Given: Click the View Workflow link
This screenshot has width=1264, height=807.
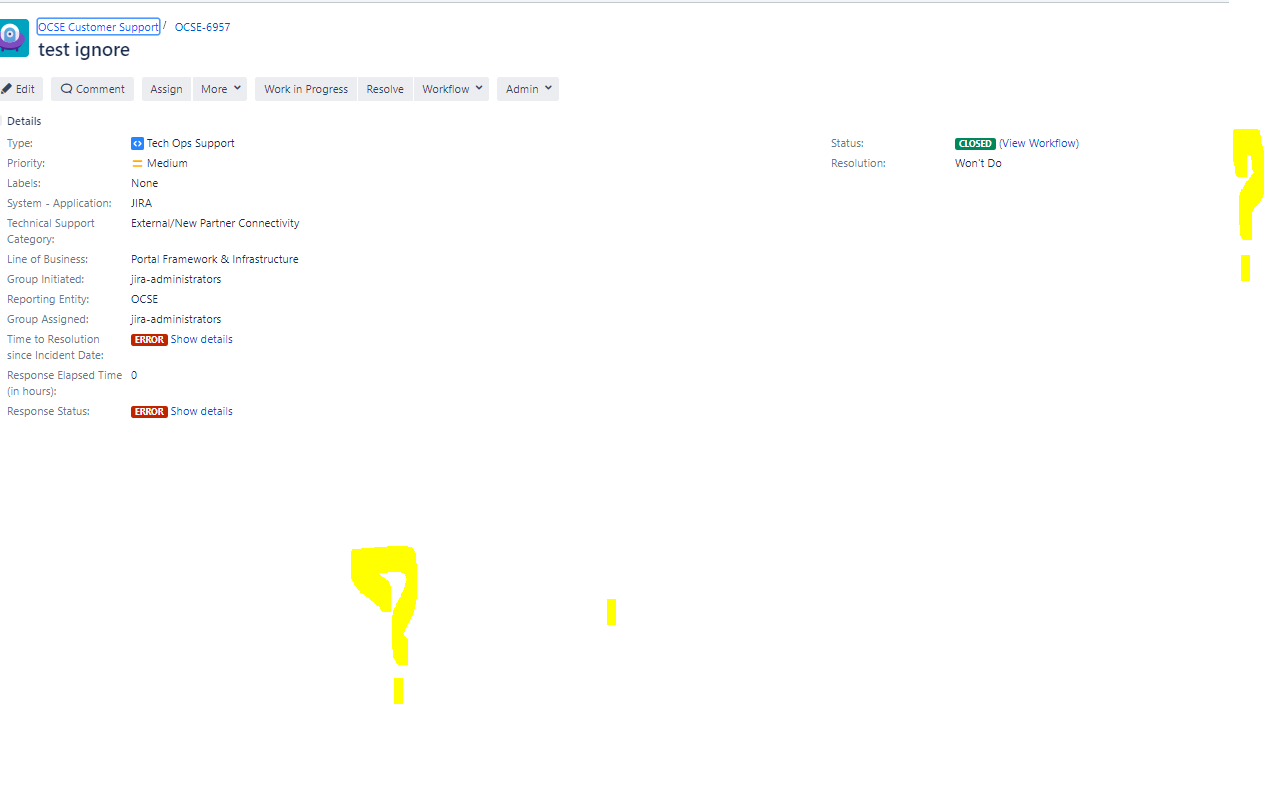Looking at the screenshot, I should pos(1039,143).
